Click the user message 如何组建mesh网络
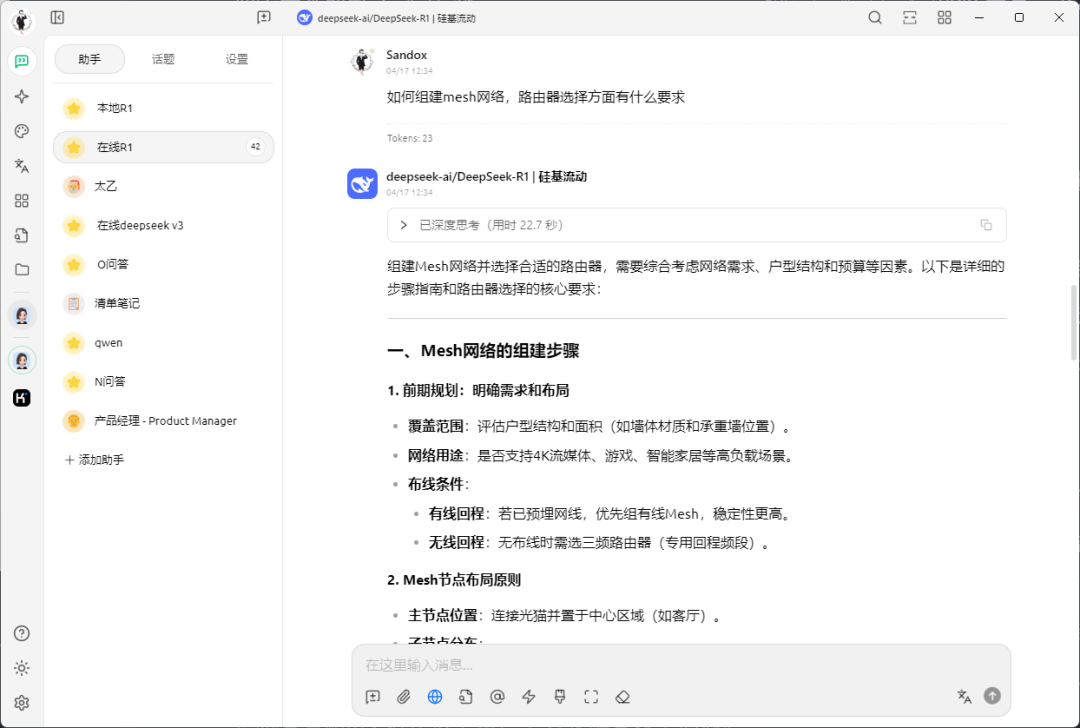 coord(536,97)
